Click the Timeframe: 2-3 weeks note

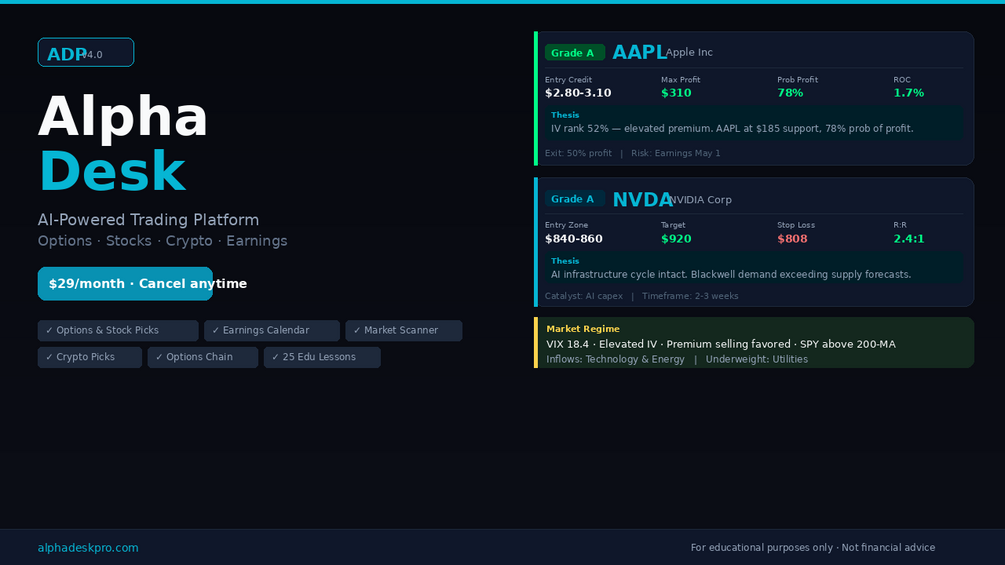(x=690, y=296)
